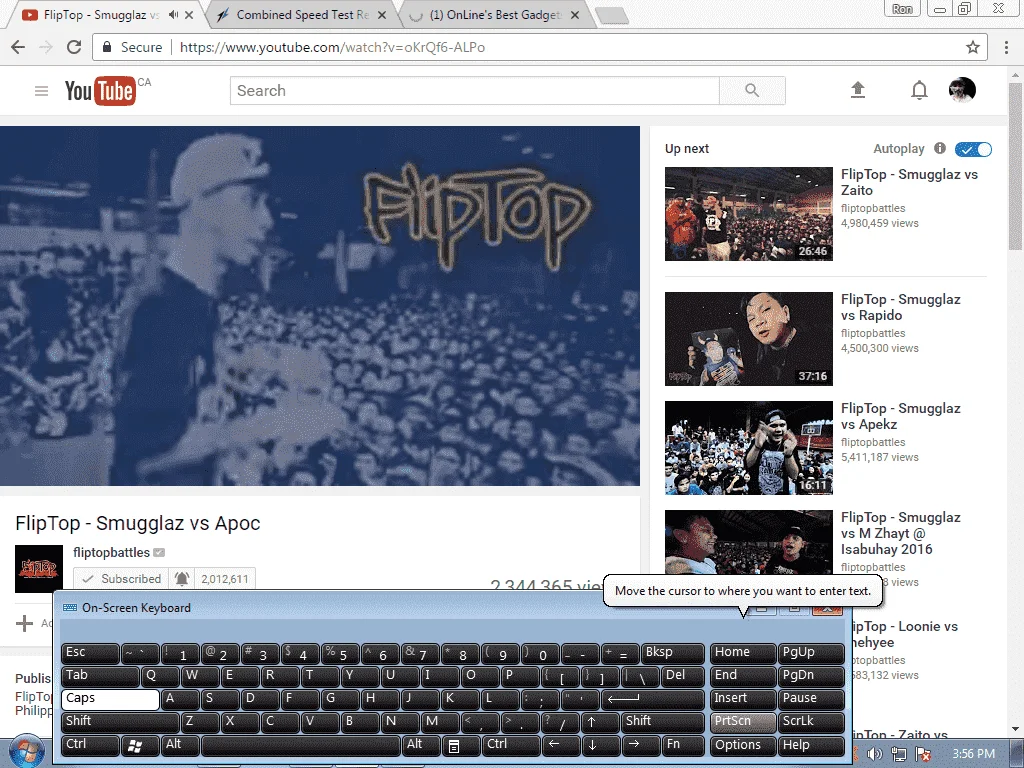
Task: Click the left Shift key
Action: 120,722
